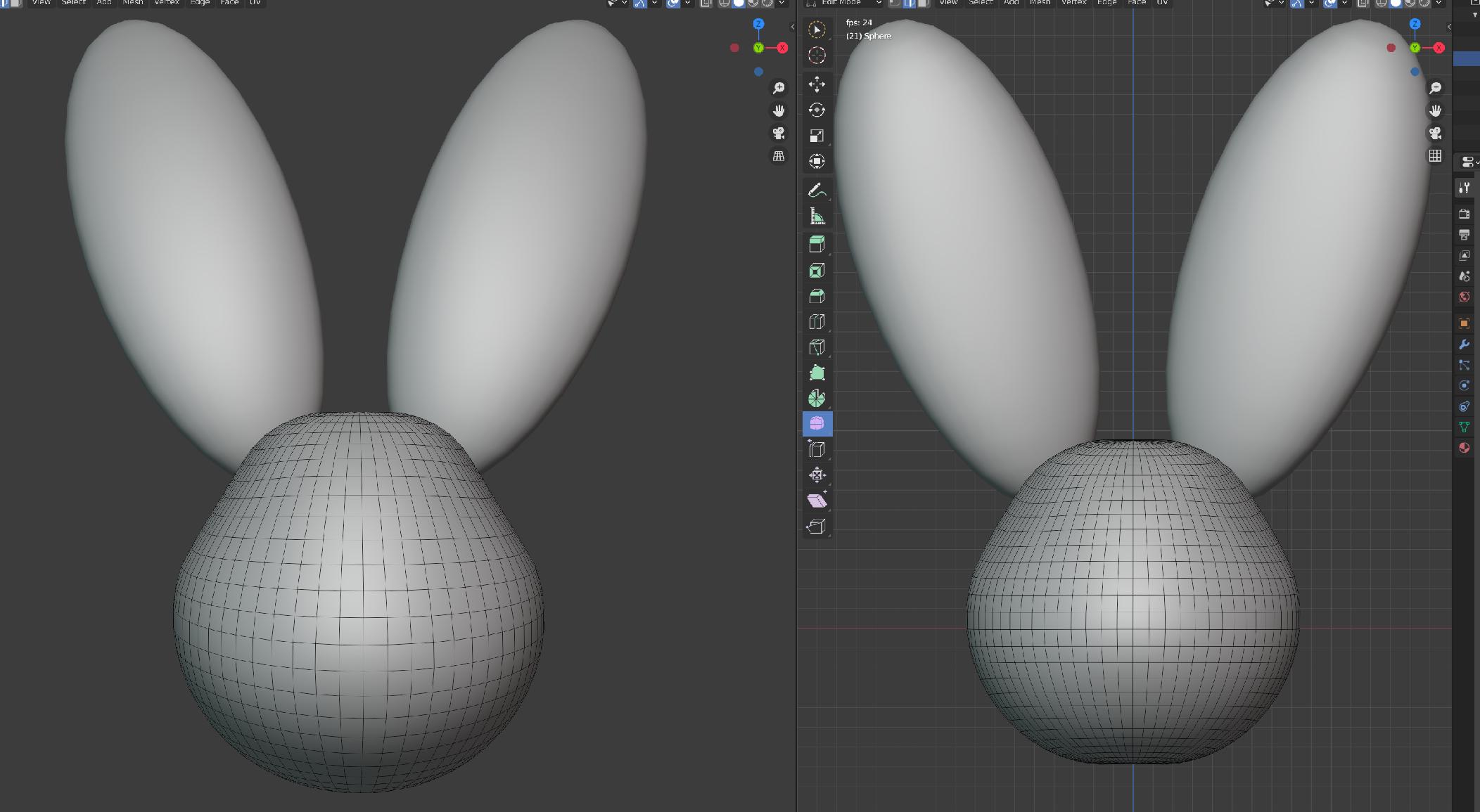1480x812 pixels.
Task: Toggle perspective/orthographic view in left viewport
Action: pos(779,156)
